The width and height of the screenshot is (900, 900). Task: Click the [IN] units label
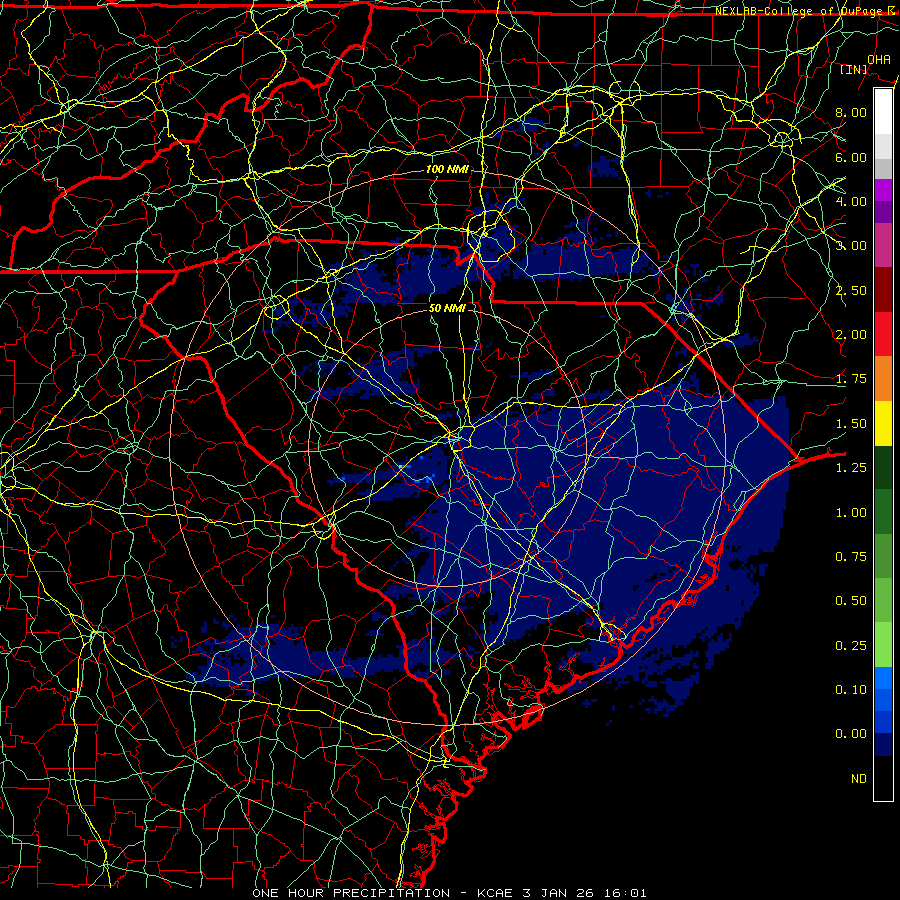point(854,69)
